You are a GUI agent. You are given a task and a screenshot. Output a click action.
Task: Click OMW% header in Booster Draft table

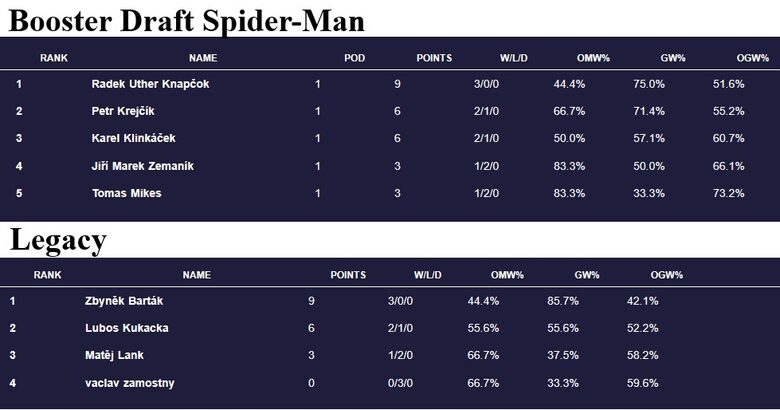[568, 58]
